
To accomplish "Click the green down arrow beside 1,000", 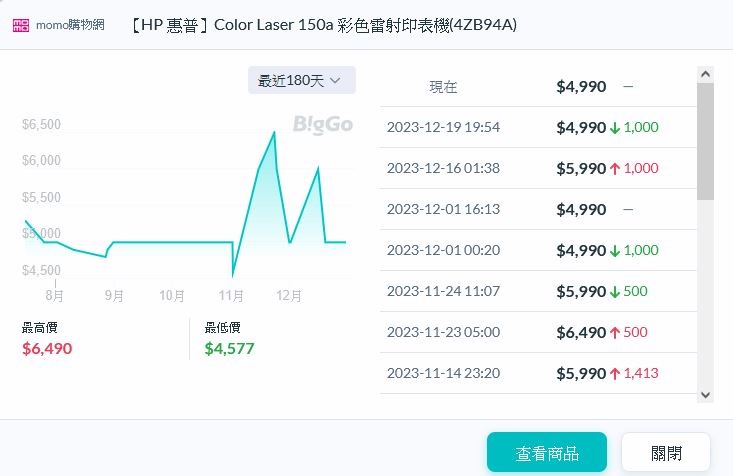I will (x=615, y=128).
